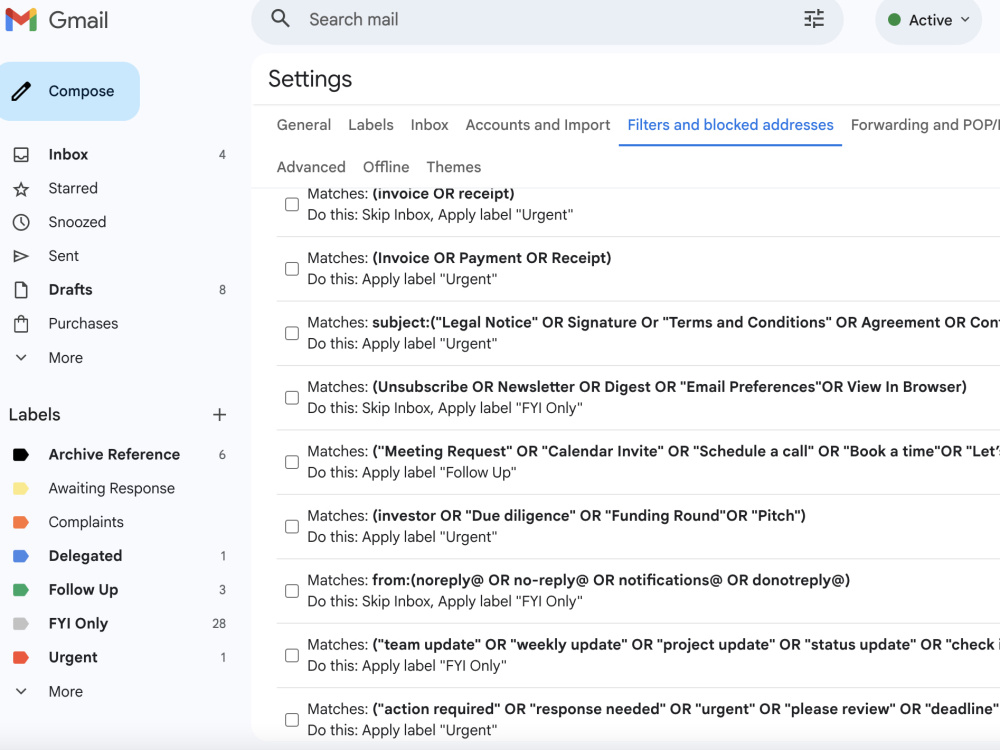1000x750 pixels.
Task: Tick the investor Due diligence filter checkbox
Action: coord(291,526)
